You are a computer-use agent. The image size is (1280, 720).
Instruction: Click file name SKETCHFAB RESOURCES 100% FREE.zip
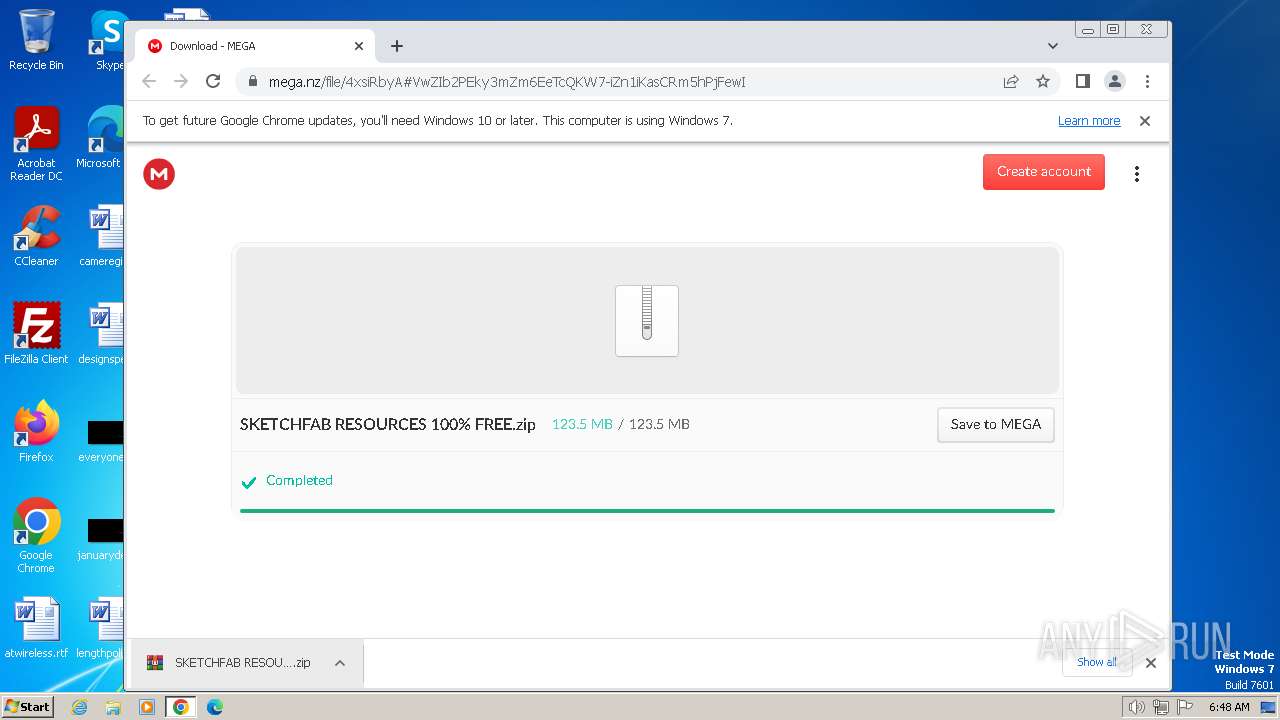pos(388,424)
